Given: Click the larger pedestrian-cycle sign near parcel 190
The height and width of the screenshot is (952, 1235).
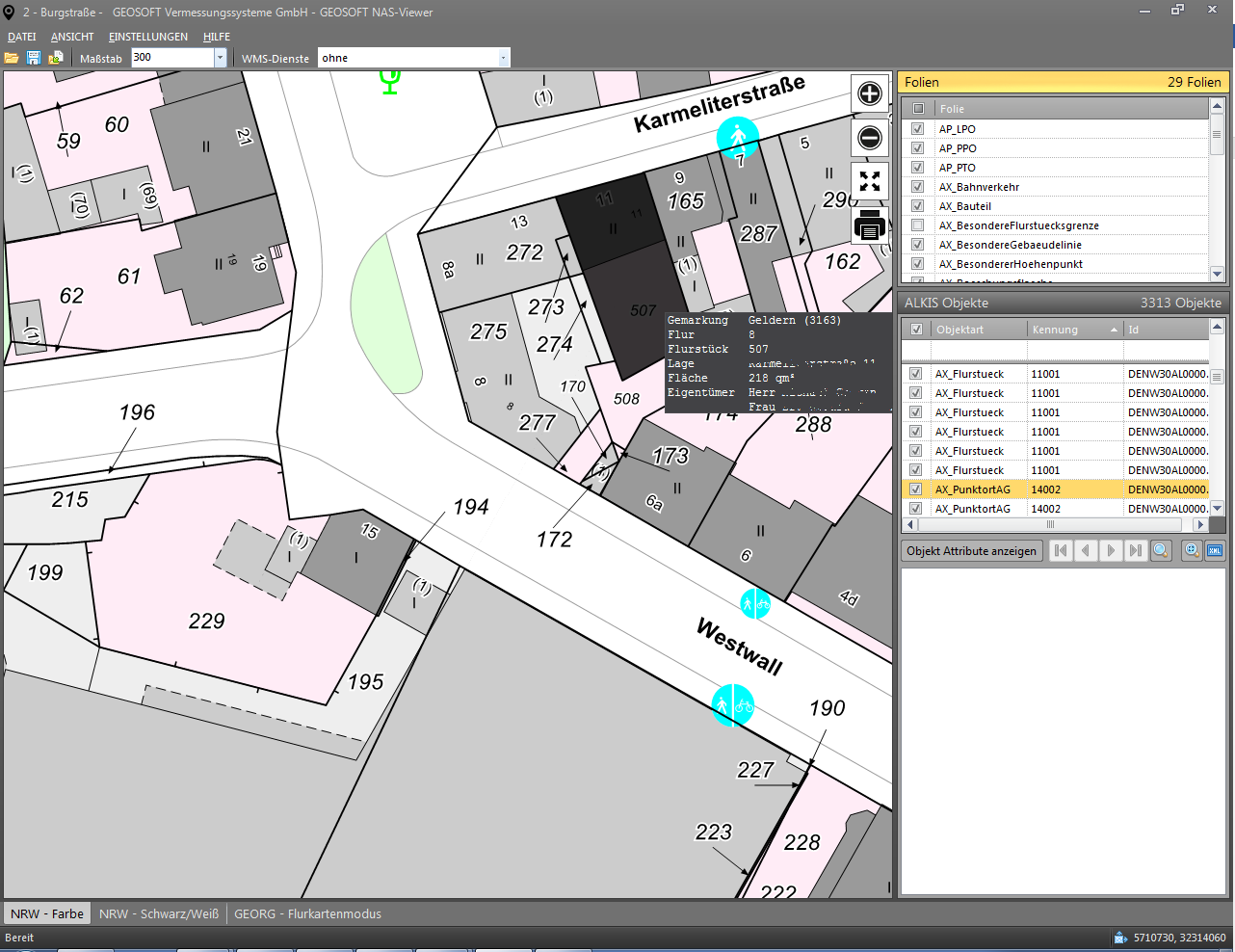Looking at the screenshot, I should pos(733,705).
